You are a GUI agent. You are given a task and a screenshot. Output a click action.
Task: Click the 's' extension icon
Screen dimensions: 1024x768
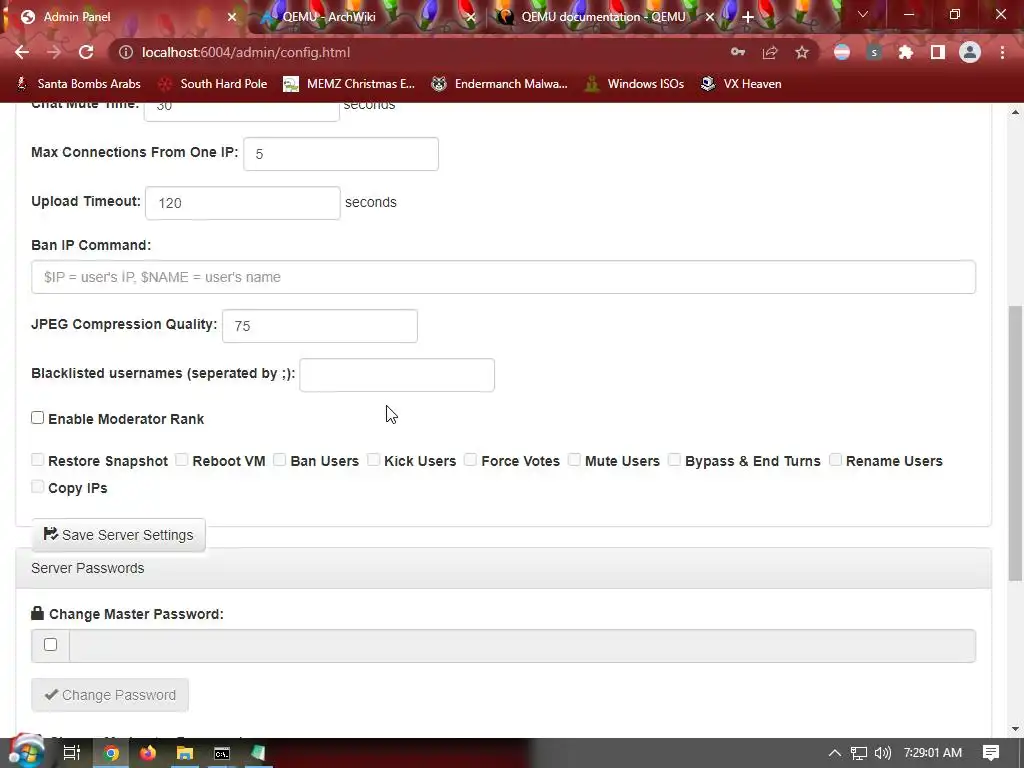click(874, 52)
